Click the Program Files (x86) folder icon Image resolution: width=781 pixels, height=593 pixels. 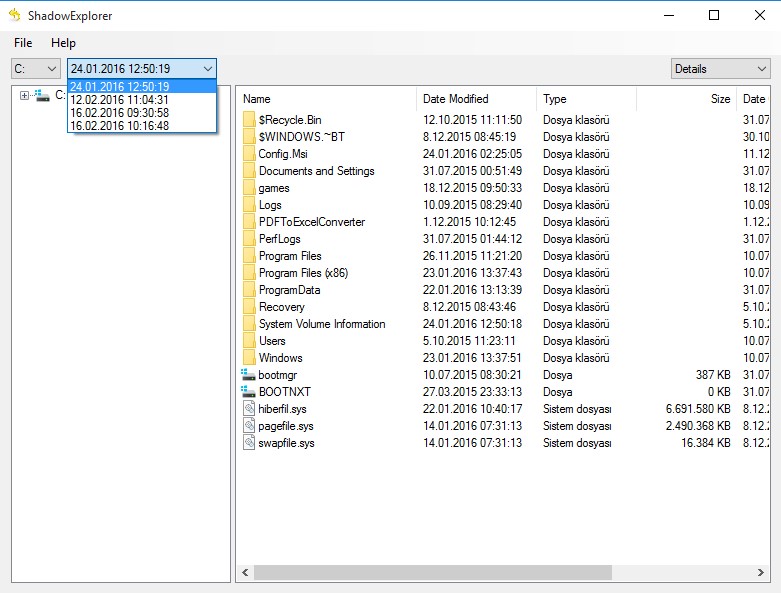249,273
